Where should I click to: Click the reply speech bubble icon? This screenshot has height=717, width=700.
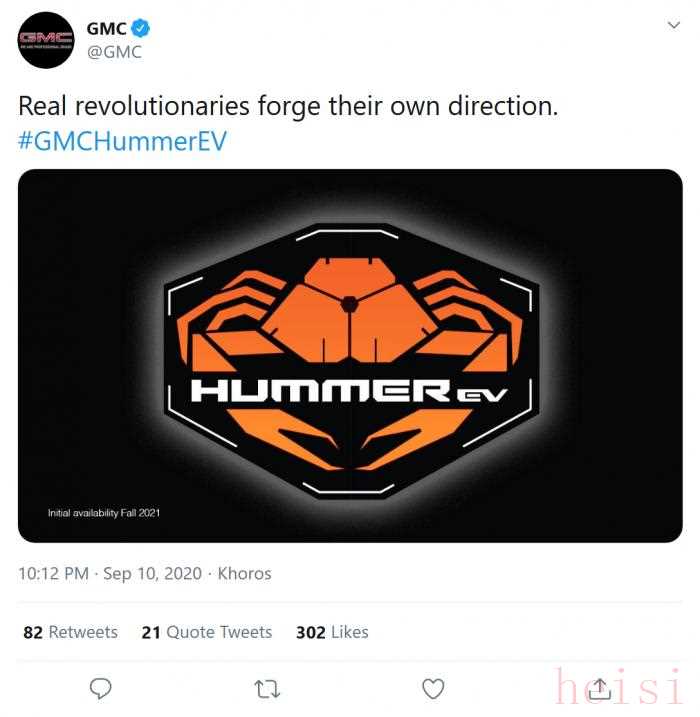[100, 689]
